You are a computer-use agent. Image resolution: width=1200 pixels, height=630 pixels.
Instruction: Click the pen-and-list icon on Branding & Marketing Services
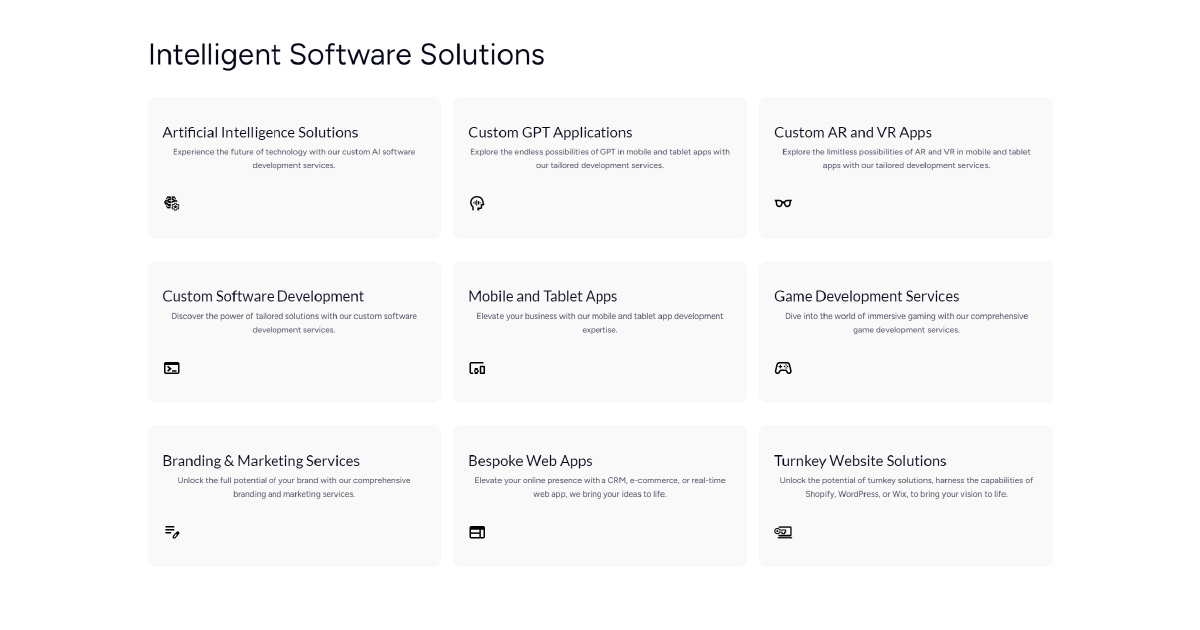coord(172,532)
